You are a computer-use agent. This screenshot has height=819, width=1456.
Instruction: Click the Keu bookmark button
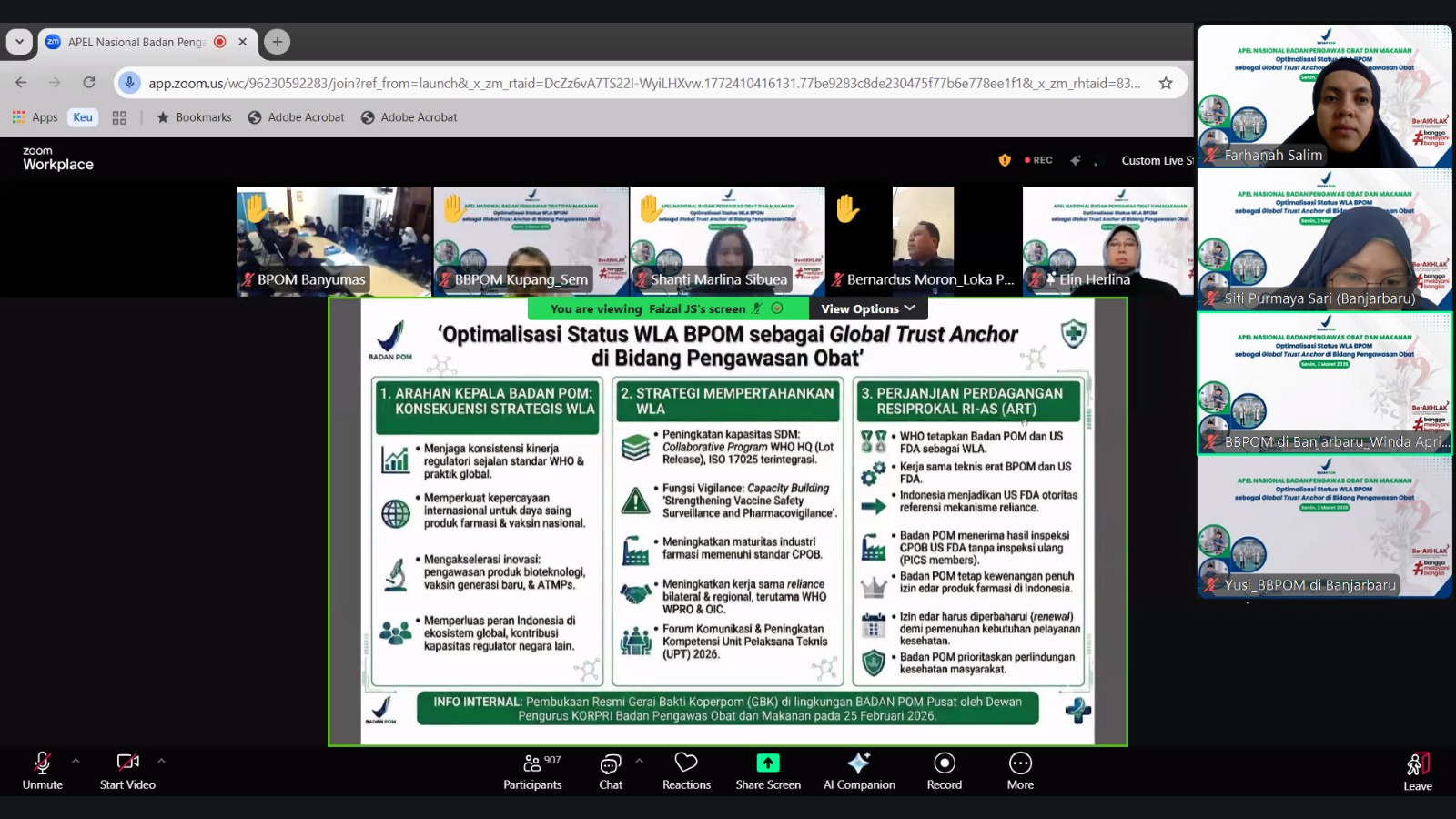(83, 117)
